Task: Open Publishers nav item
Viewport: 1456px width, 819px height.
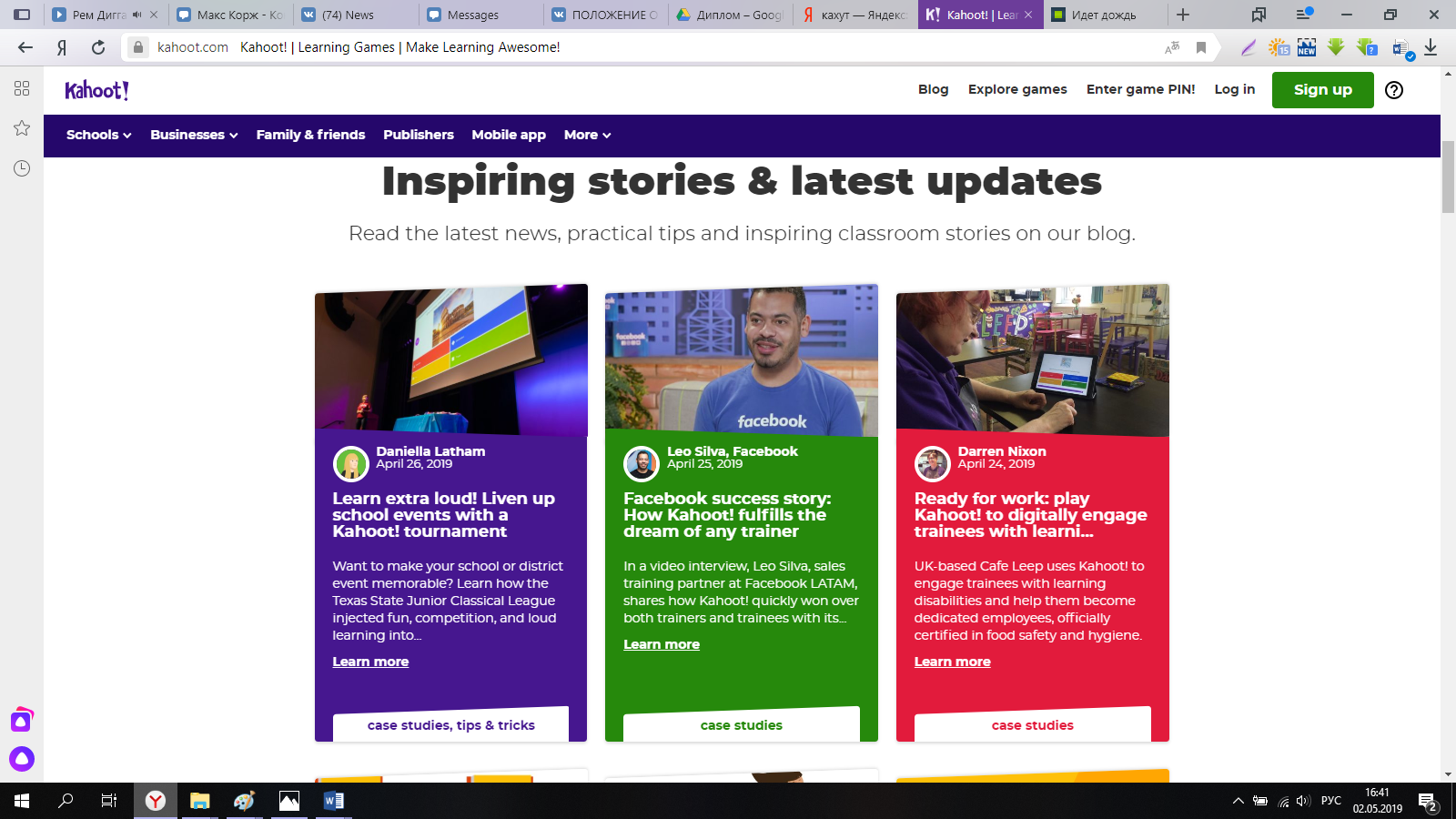Action: tap(419, 135)
